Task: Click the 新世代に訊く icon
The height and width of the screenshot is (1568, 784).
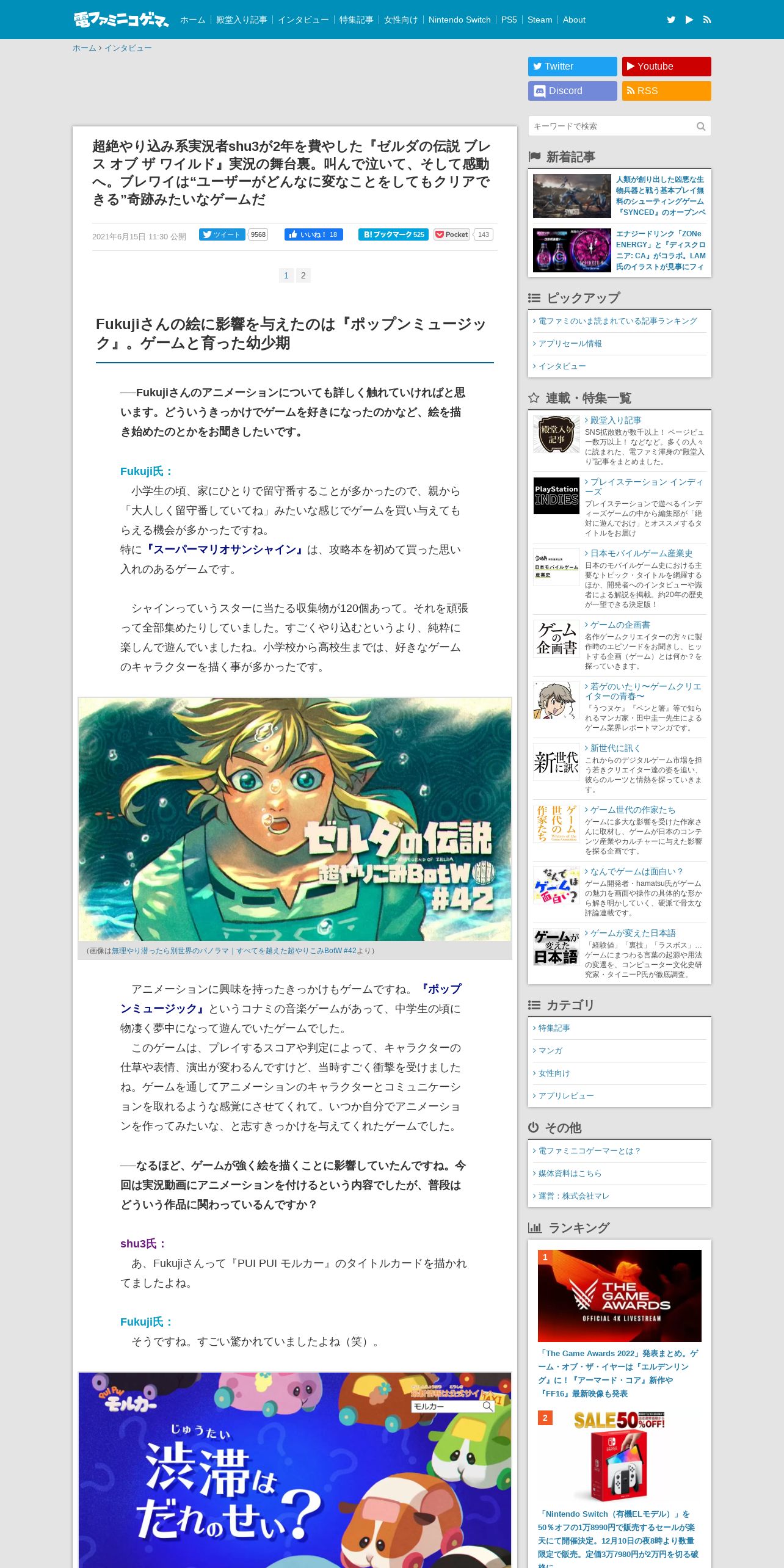Action: 556,762
